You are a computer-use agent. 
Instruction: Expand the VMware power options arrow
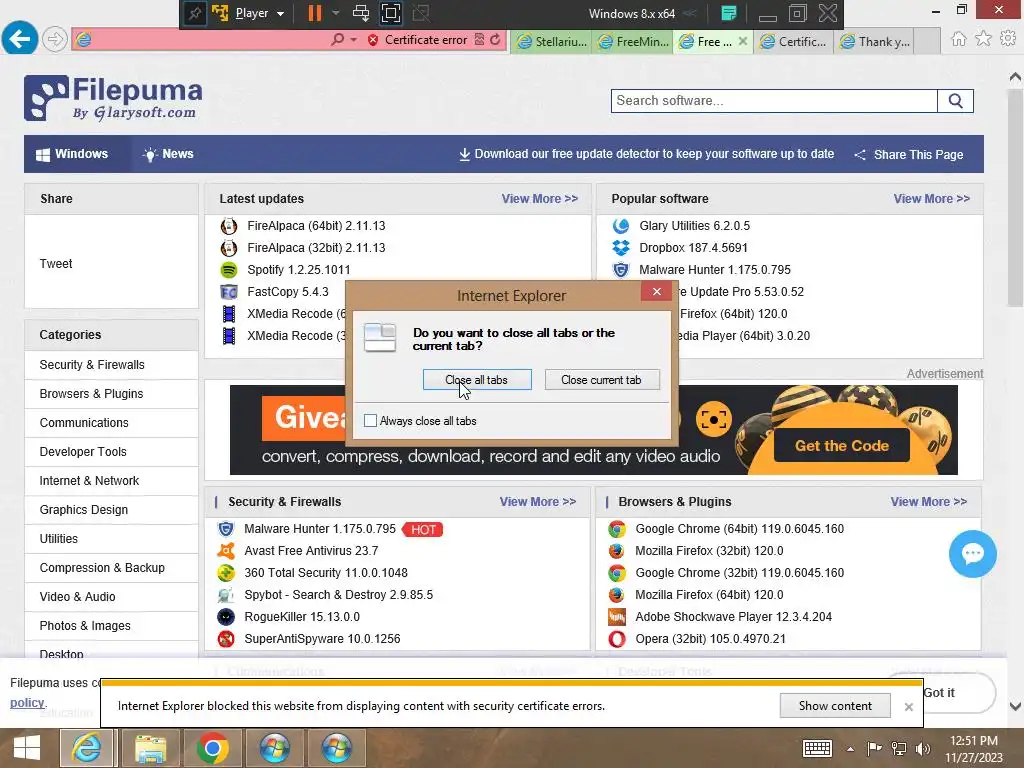336,13
